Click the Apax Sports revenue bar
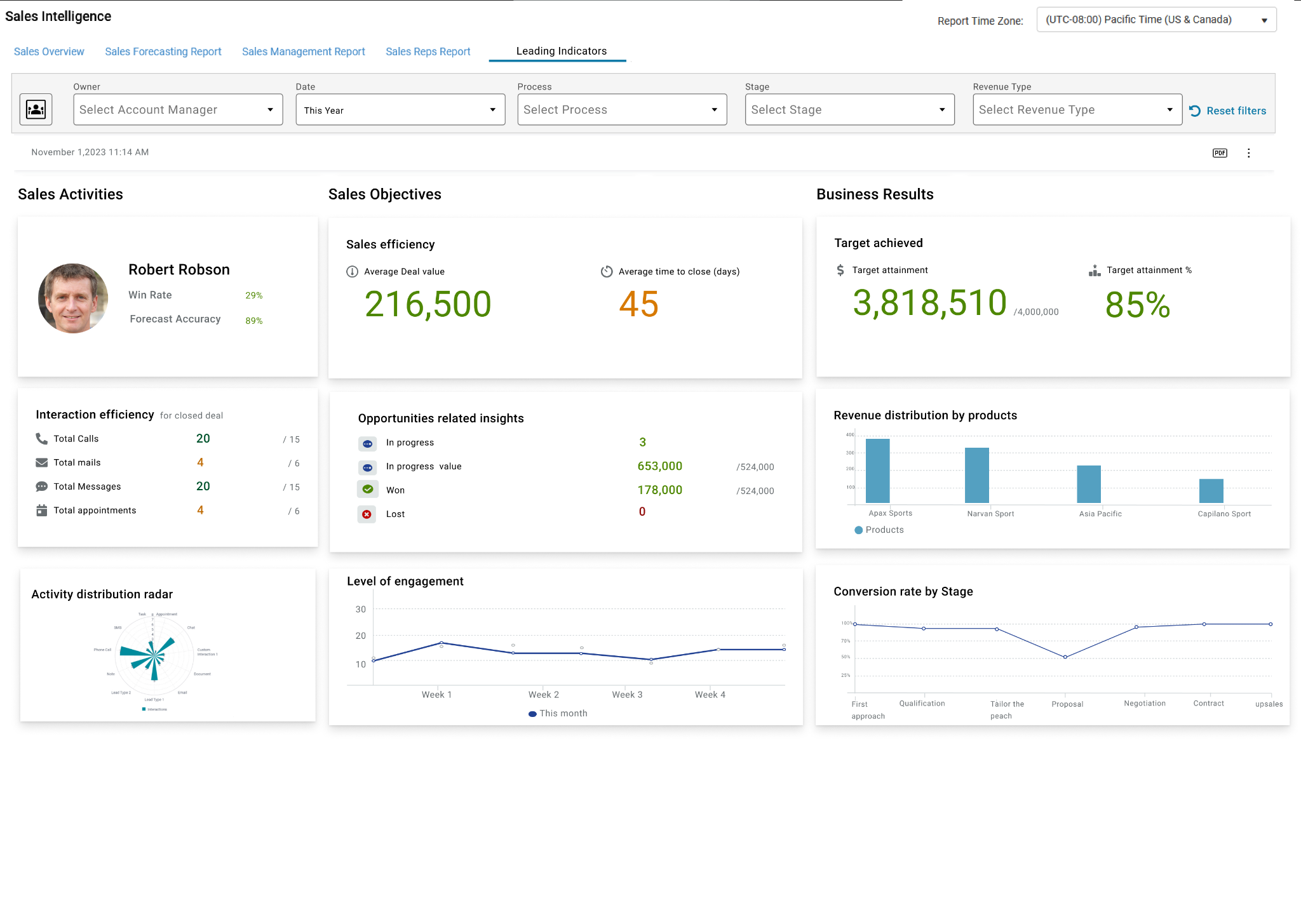This screenshot has width=1301, height=924. [877, 471]
